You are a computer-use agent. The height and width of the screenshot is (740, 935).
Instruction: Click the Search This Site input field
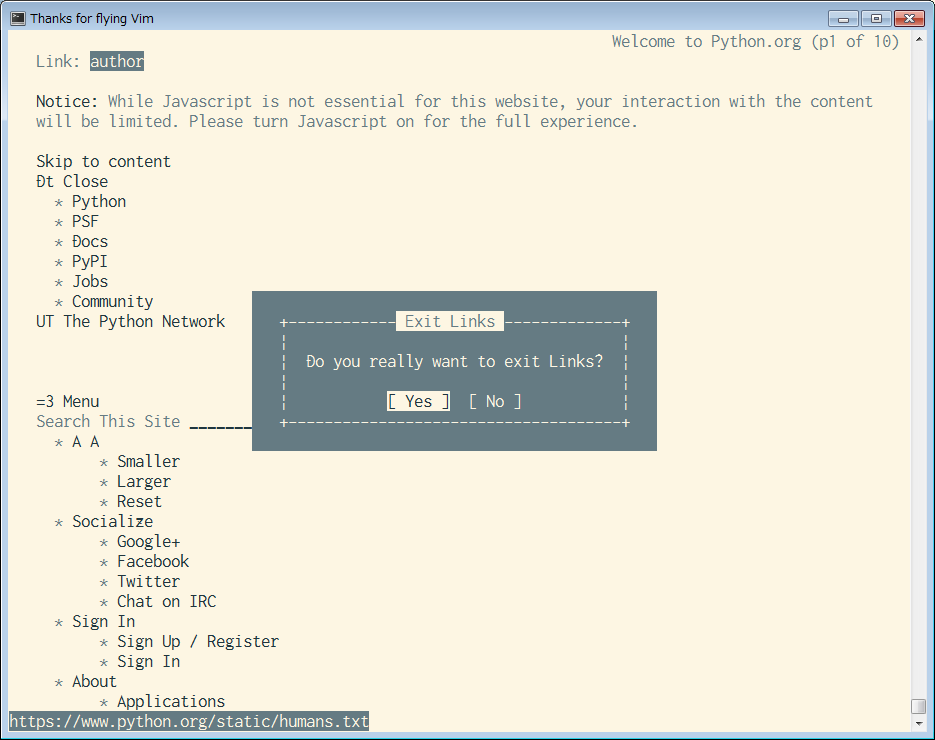[x=221, y=422]
